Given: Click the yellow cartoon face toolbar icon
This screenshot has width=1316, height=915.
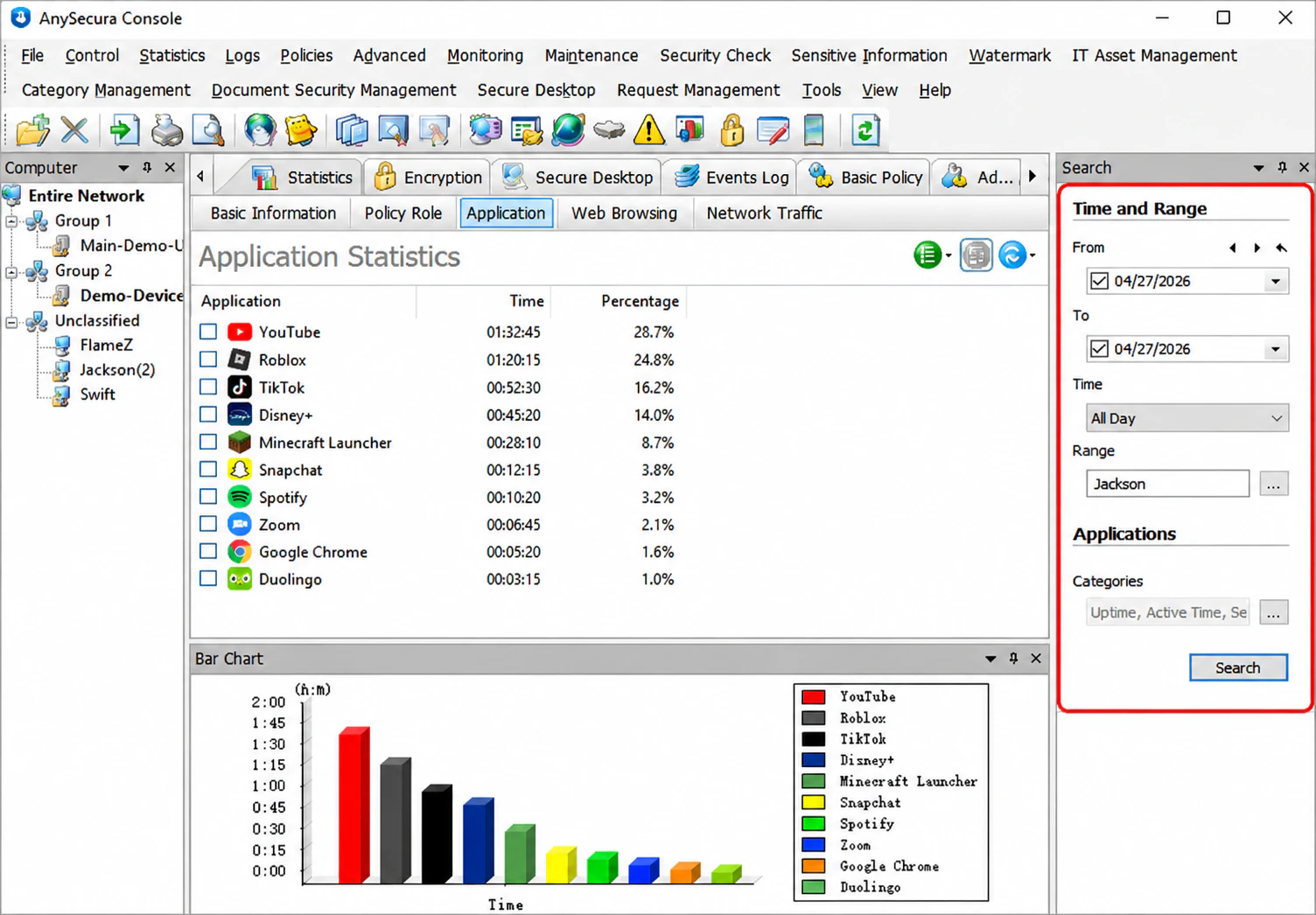Looking at the screenshot, I should [300, 130].
